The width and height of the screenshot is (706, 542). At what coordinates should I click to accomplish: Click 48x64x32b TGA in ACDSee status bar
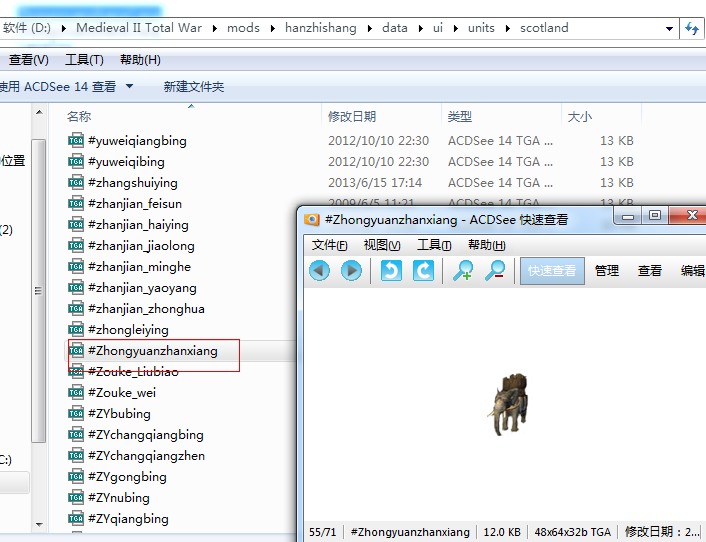pyautogui.click(x=572, y=532)
